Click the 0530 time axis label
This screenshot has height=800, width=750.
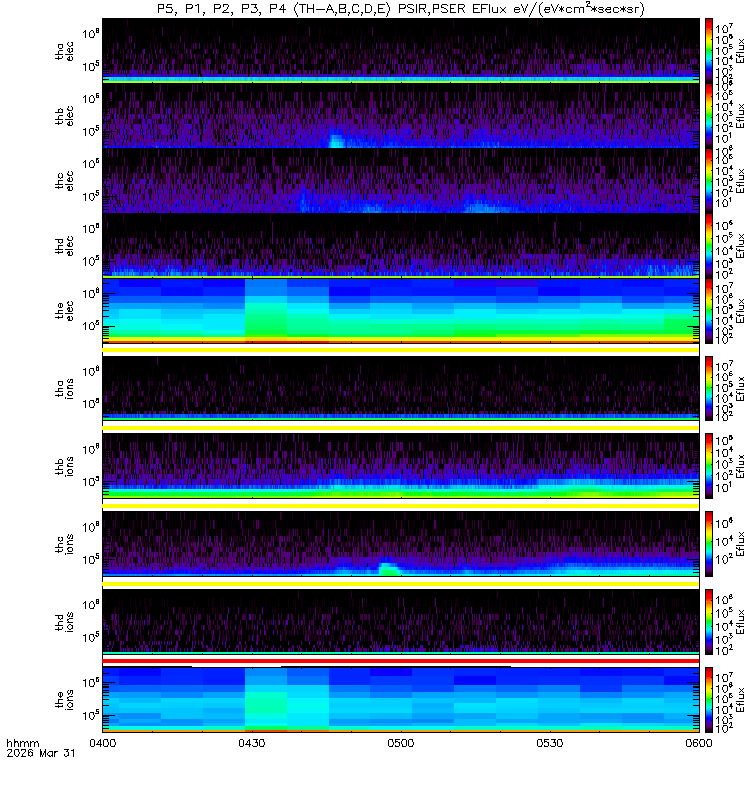click(x=549, y=743)
